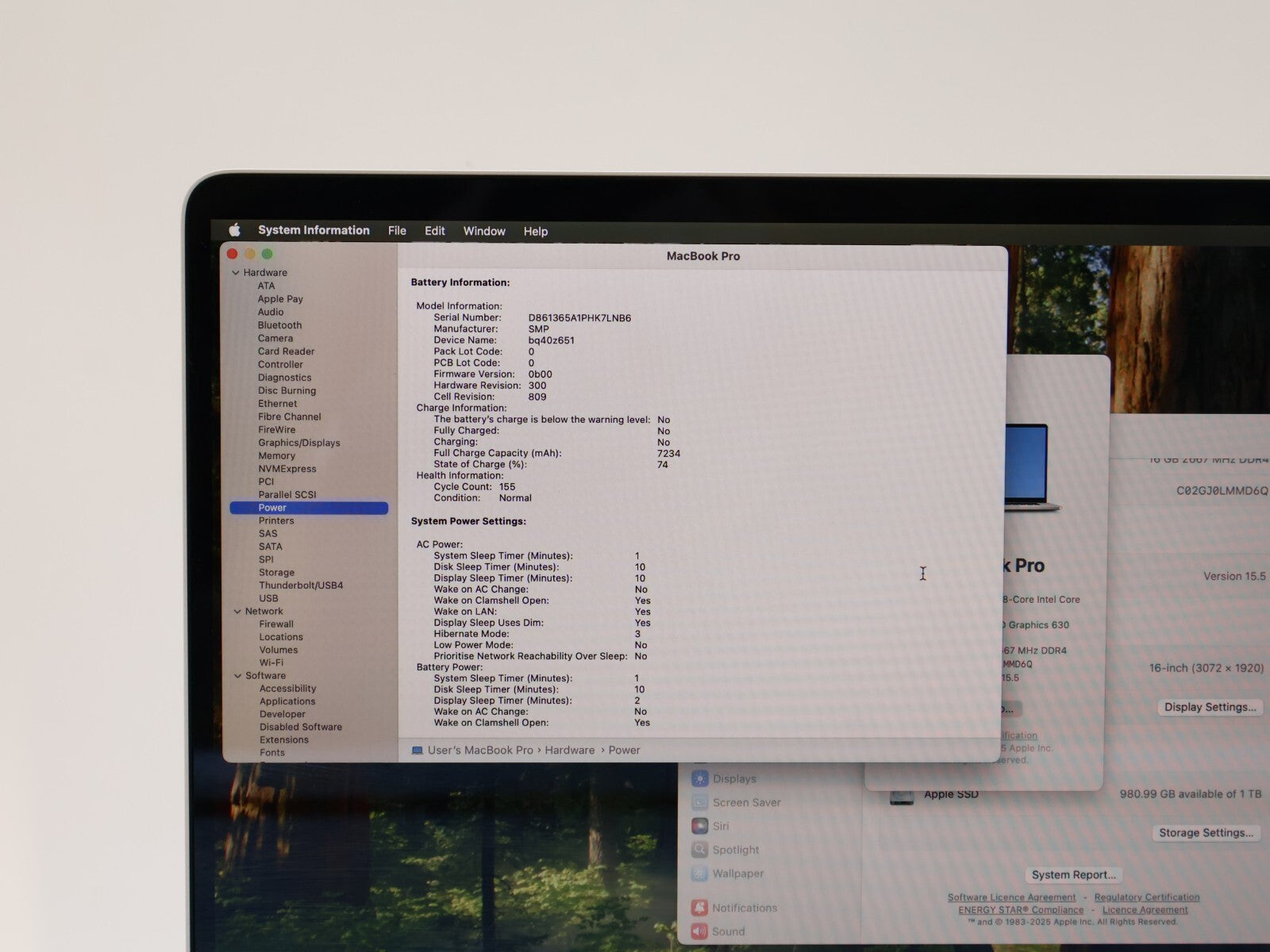Select Graphics/Displays in the sidebar

tap(298, 443)
